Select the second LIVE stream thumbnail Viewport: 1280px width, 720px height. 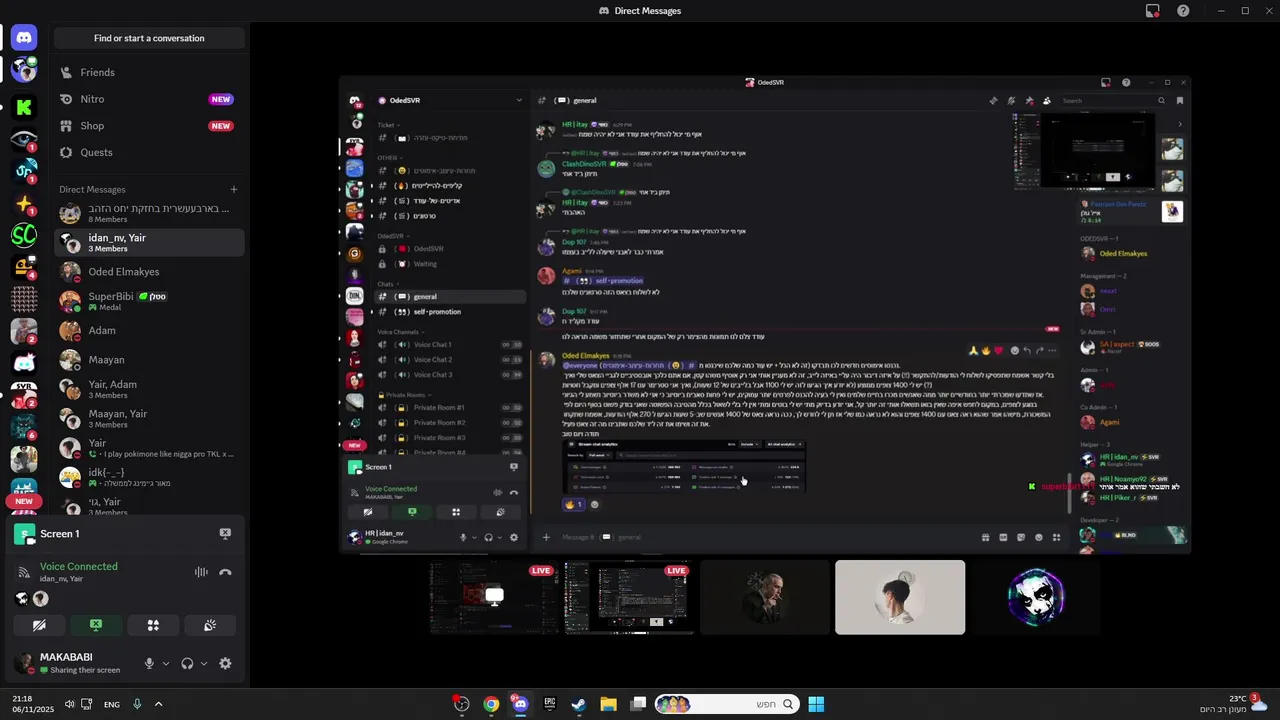tap(629, 597)
